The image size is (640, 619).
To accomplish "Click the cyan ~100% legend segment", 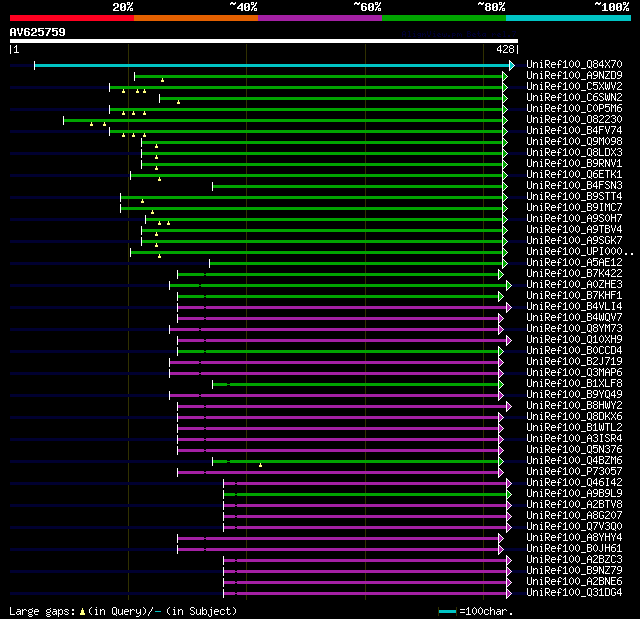I will (568, 18).
